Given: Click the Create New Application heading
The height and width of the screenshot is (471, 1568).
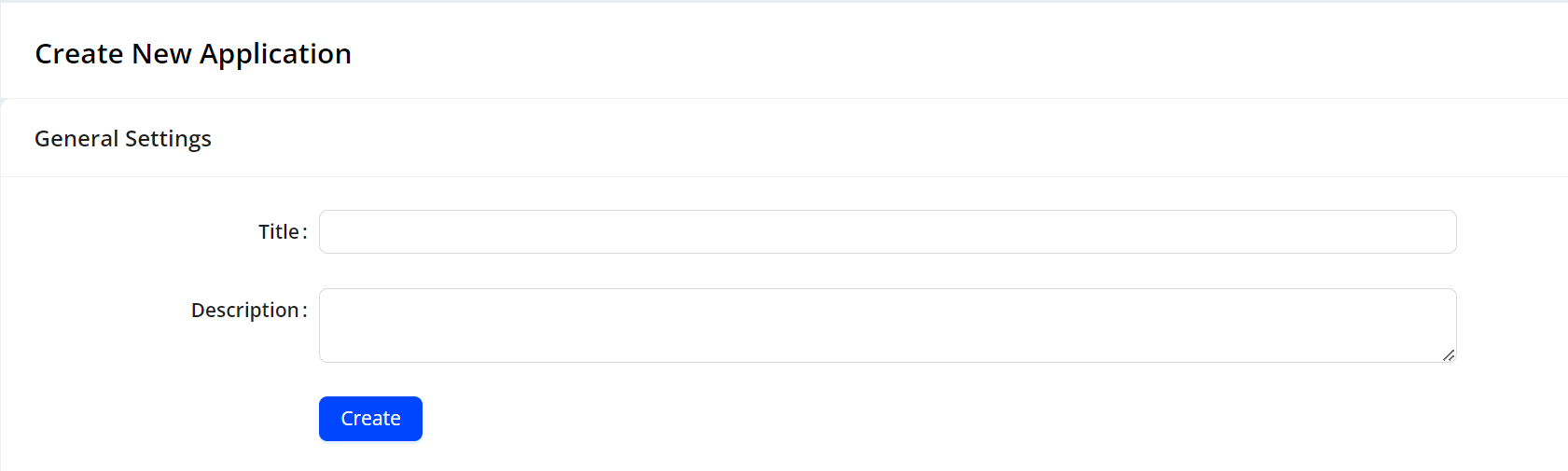Looking at the screenshot, I should (x=193, y=54).
